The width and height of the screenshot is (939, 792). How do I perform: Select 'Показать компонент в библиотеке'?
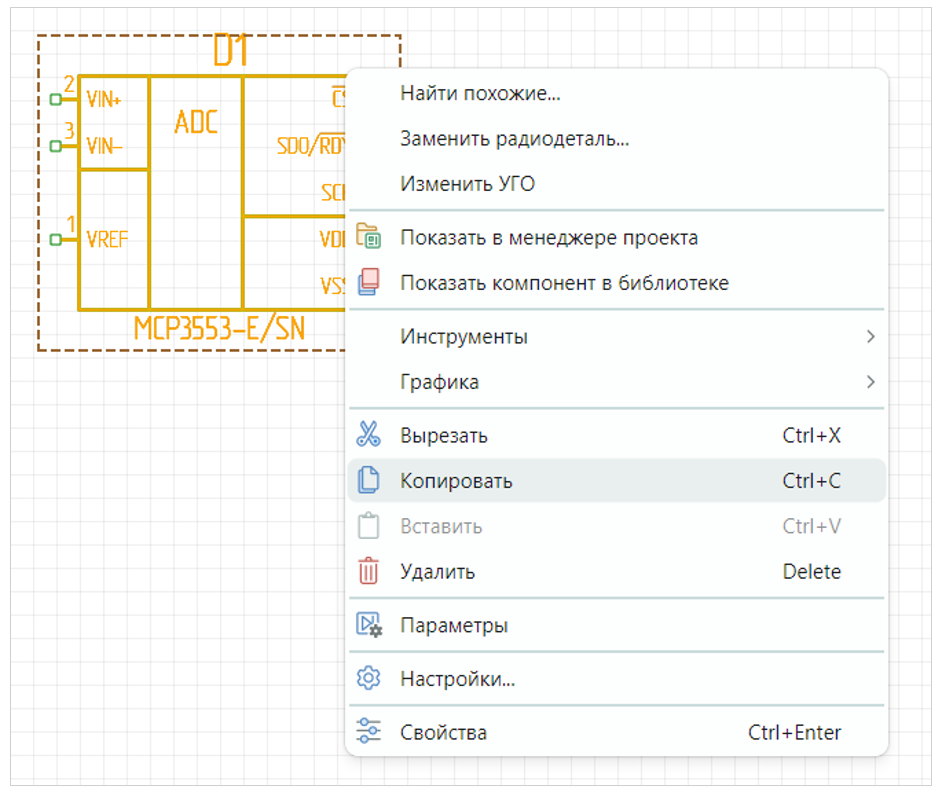click(616, 283)
